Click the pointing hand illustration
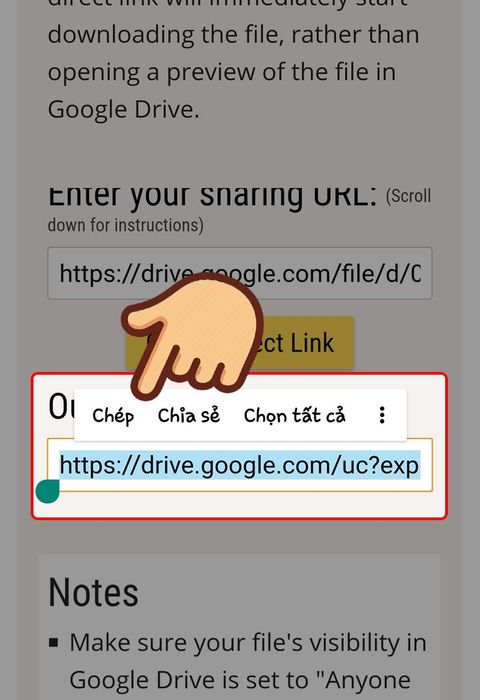The width and height of the screenshot is (480, 700). tap(193, 337)
